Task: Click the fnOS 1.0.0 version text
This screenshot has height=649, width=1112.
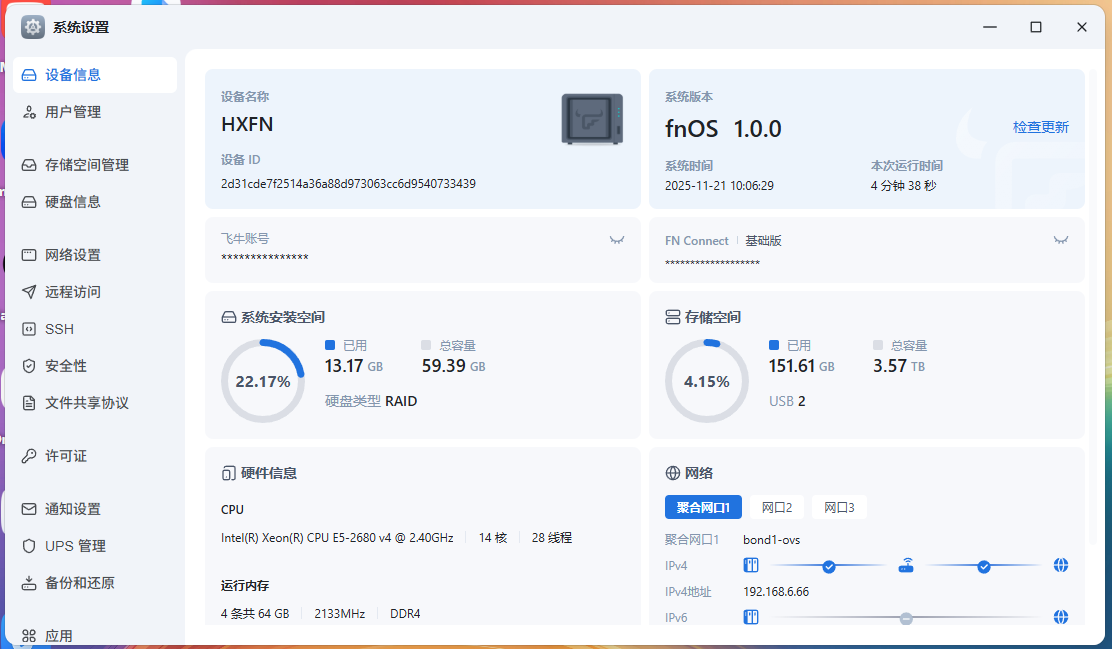Action: (x=723, y=128)
